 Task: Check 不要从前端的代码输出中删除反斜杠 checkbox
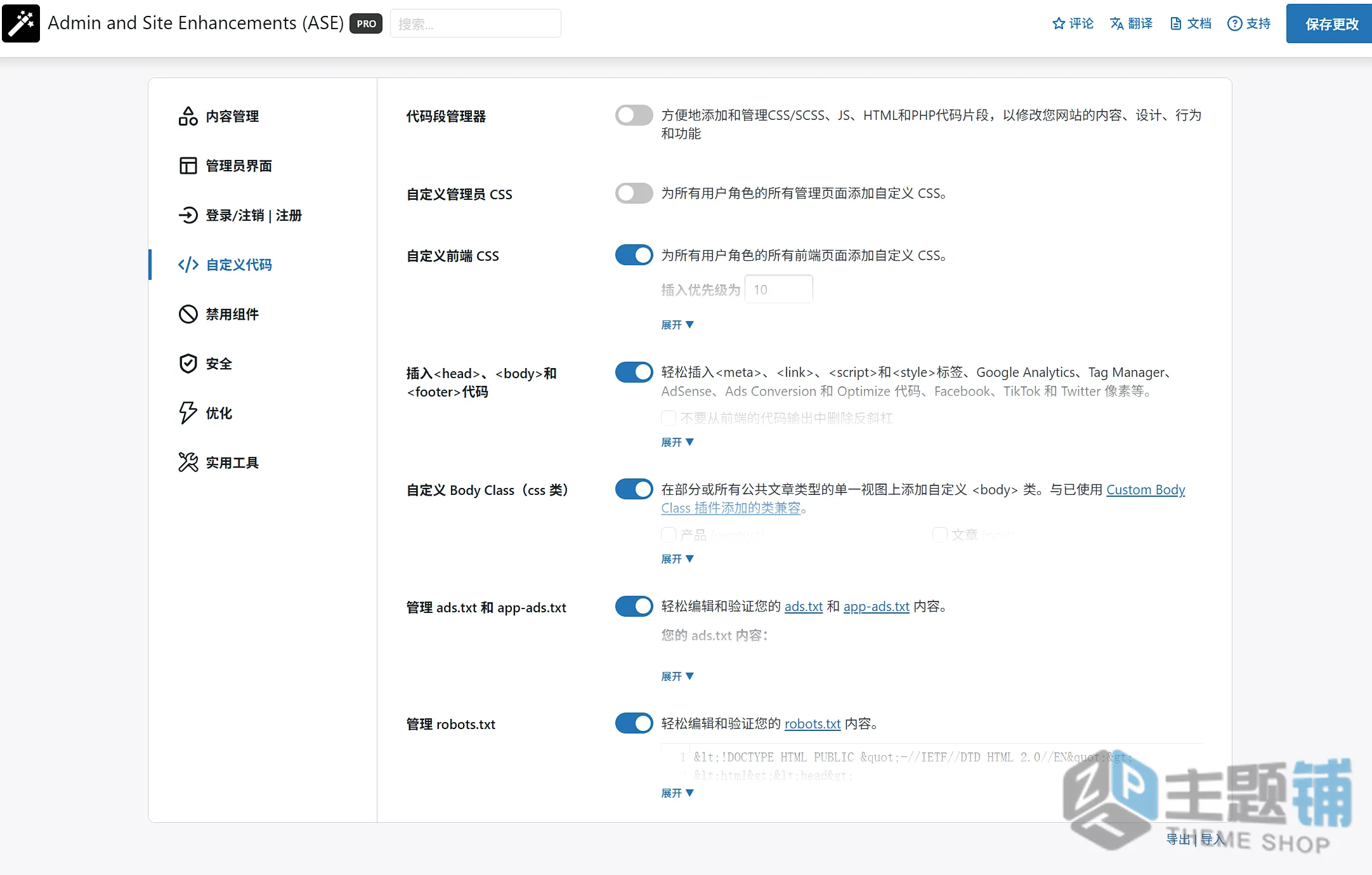669,418
